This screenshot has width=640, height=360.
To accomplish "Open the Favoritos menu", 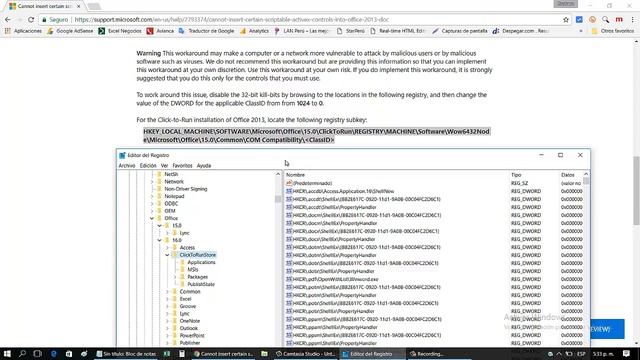I will 182,166.
